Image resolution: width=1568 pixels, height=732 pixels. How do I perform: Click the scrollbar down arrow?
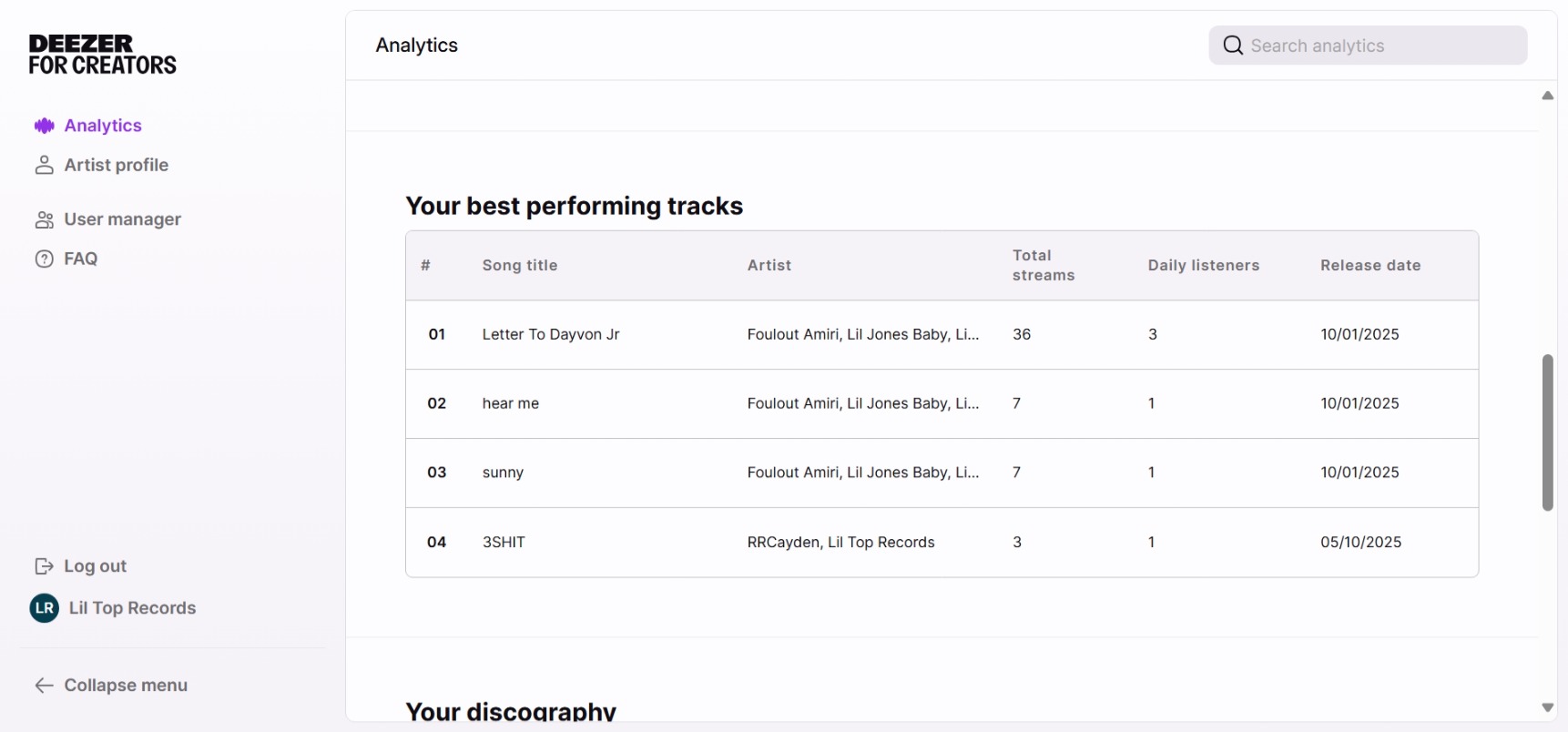1547,707
